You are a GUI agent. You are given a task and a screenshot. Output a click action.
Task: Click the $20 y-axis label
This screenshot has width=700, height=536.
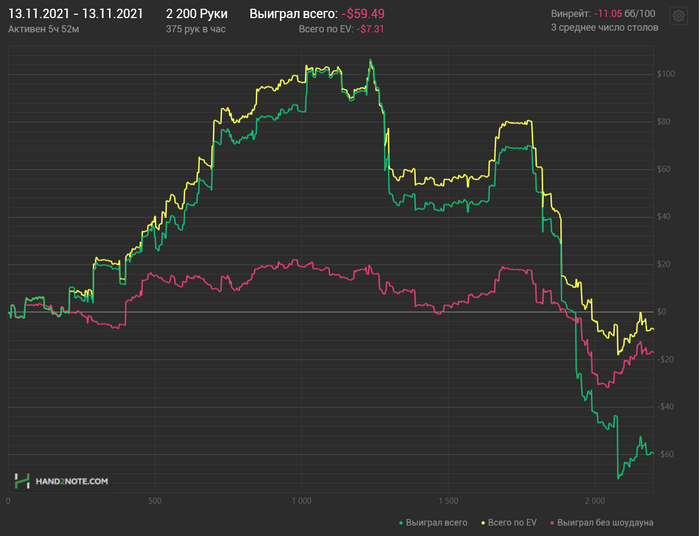[x=663, y=264]
